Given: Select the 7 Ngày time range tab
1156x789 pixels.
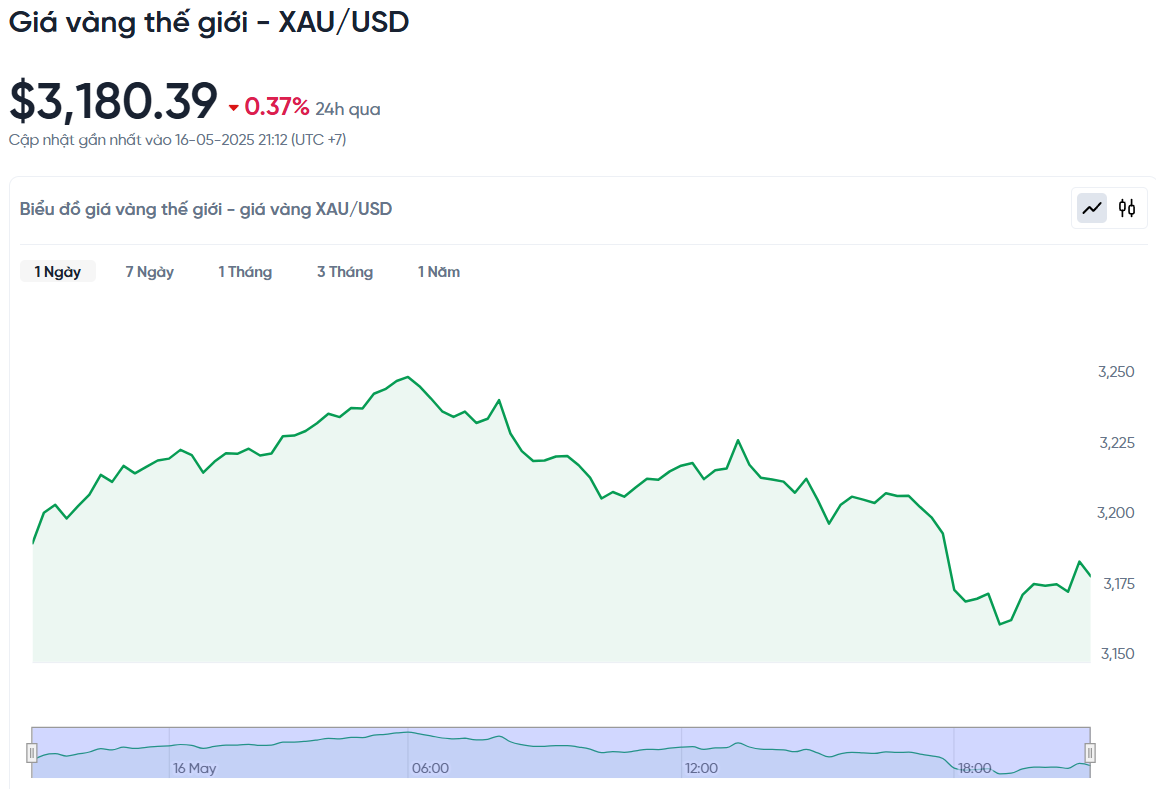Looking at the screenshot, I should click(x=150, y=271).
